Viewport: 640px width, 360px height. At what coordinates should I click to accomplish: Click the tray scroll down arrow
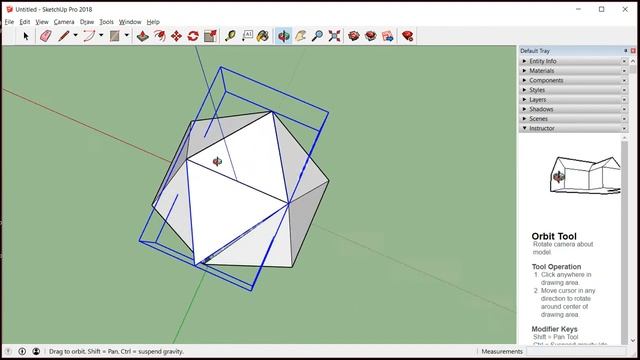tap(633, 340)
